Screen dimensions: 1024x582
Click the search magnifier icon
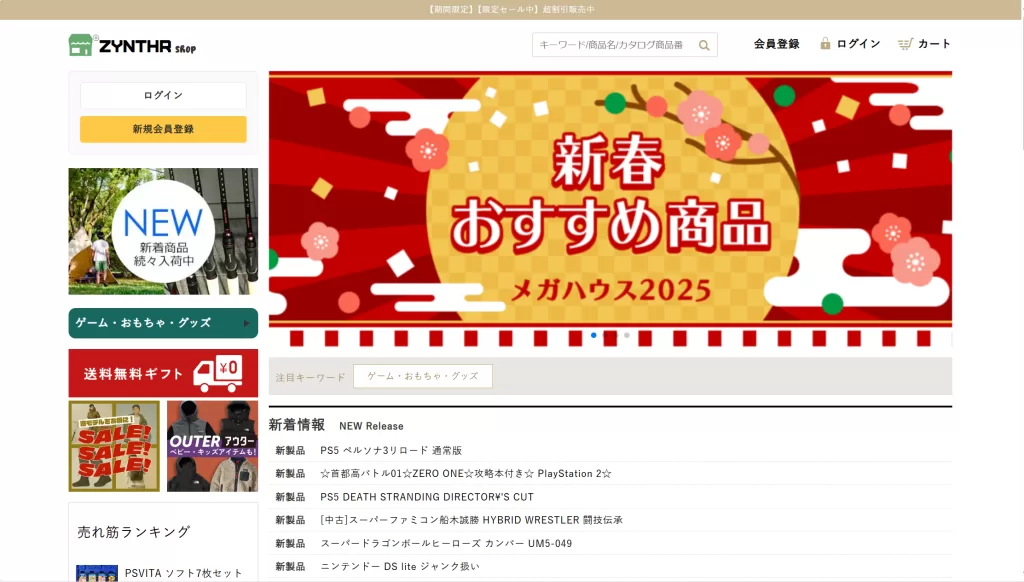click(x=704, y=45)
